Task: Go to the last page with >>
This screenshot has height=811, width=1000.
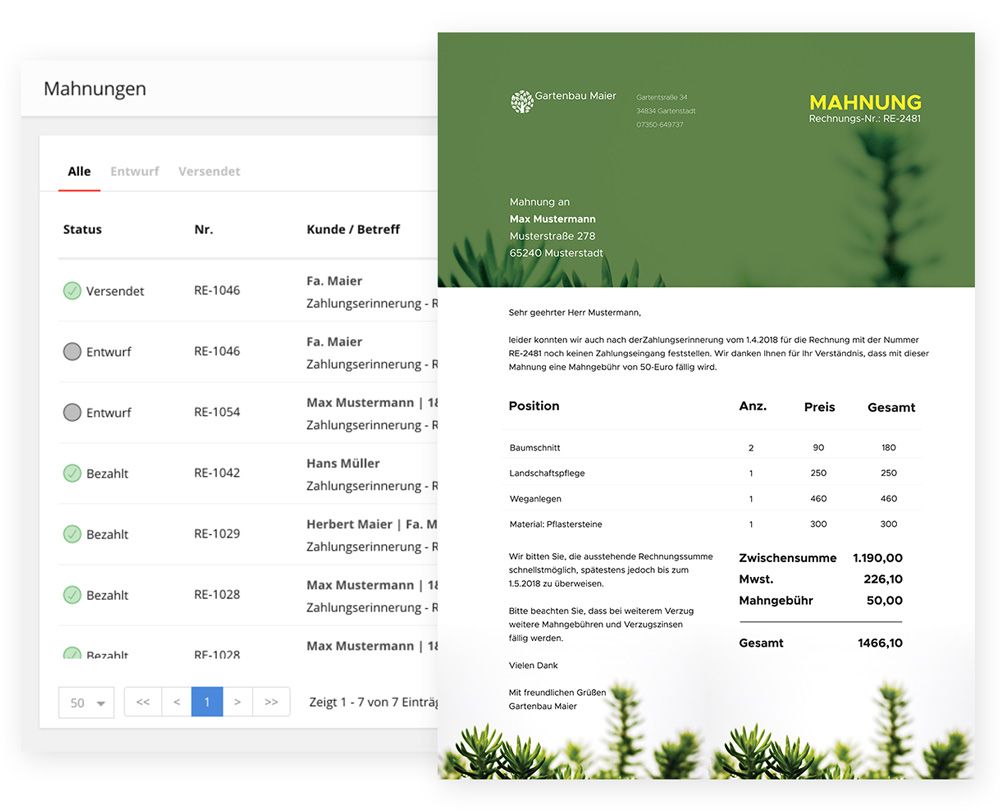Action: pos(271,702)
